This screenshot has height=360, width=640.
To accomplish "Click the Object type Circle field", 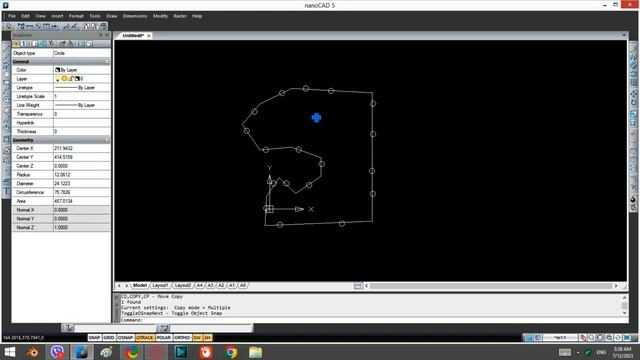I will 82,53.
